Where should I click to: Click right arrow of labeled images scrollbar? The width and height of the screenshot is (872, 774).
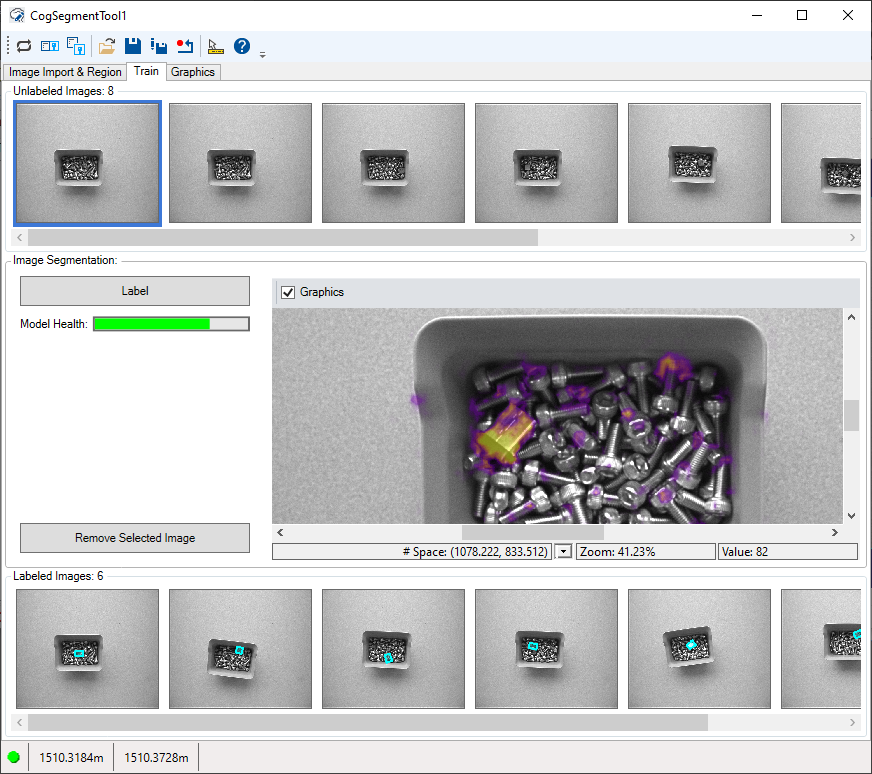click(x=853, y=722)
